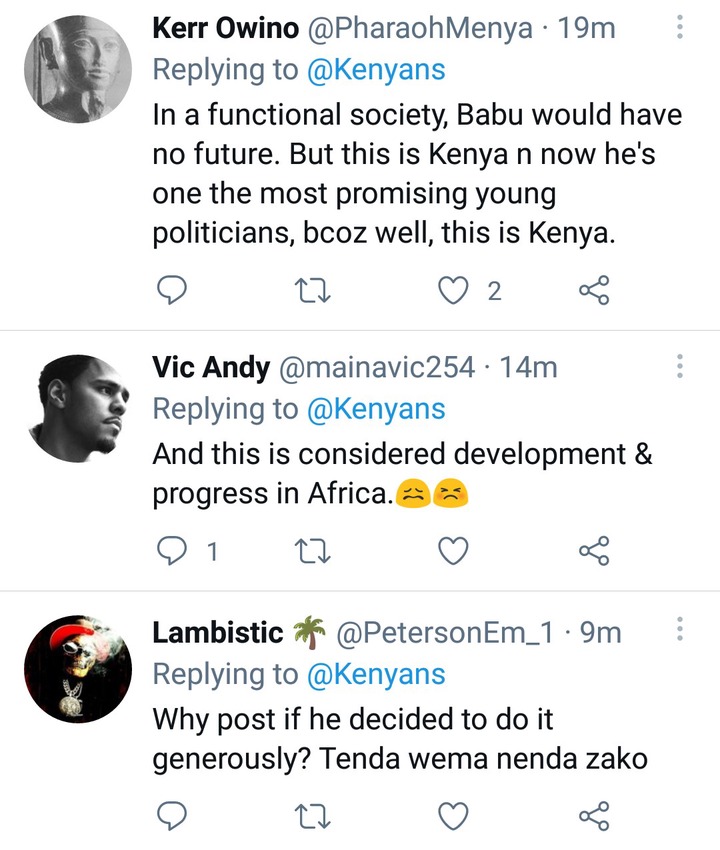This screenshot has width=720, height=850.
Task: Share Vic Andy's tweet
Action: 594,551
